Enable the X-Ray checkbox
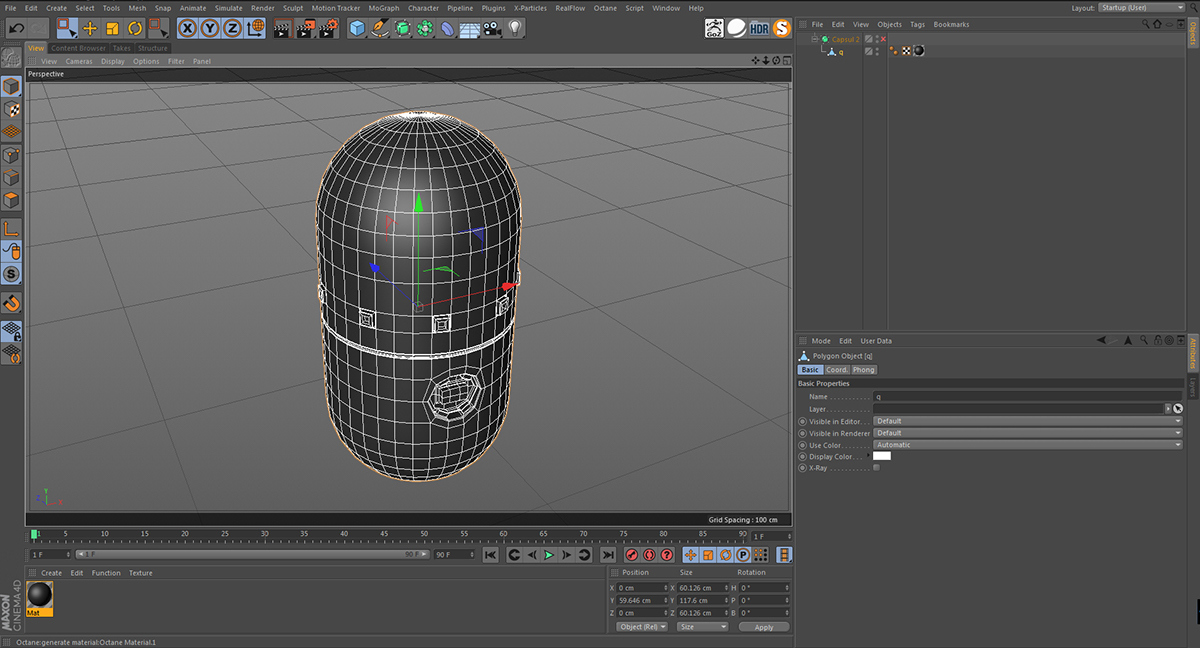 coord(877,468)
